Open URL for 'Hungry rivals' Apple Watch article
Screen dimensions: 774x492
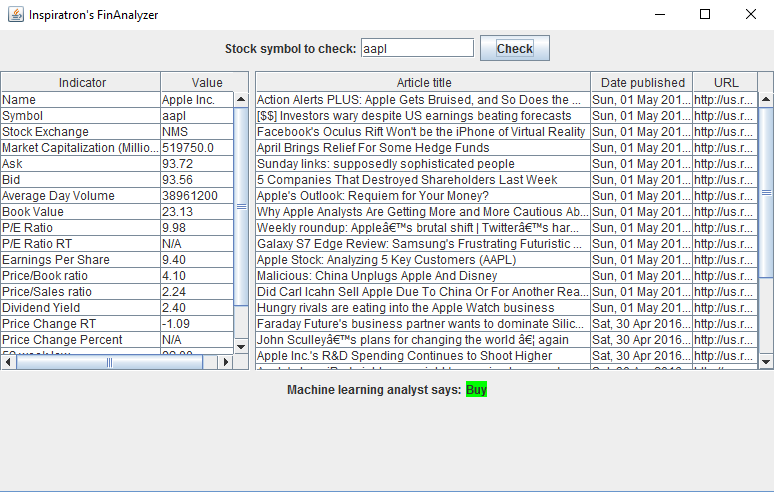725,307
